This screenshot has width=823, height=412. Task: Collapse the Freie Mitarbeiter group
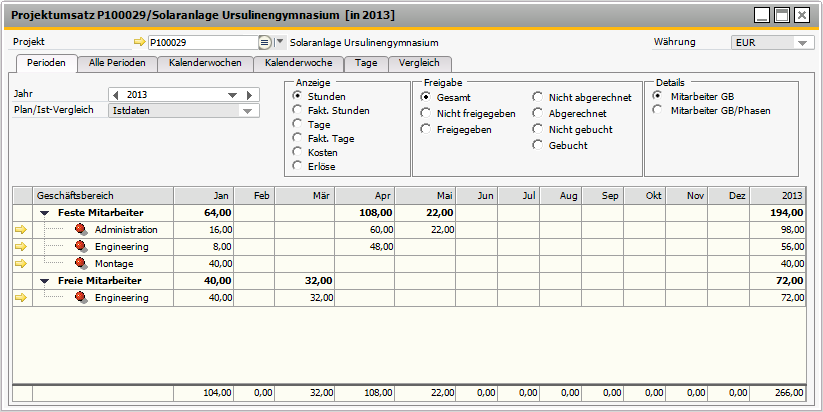pos(45,281)
